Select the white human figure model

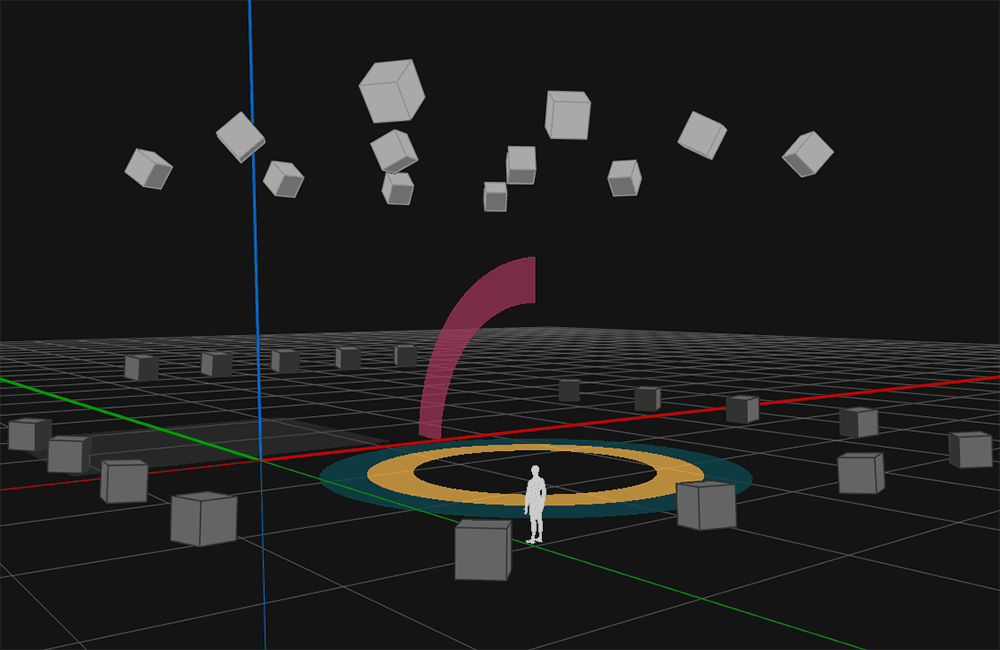tap(535, 504)
